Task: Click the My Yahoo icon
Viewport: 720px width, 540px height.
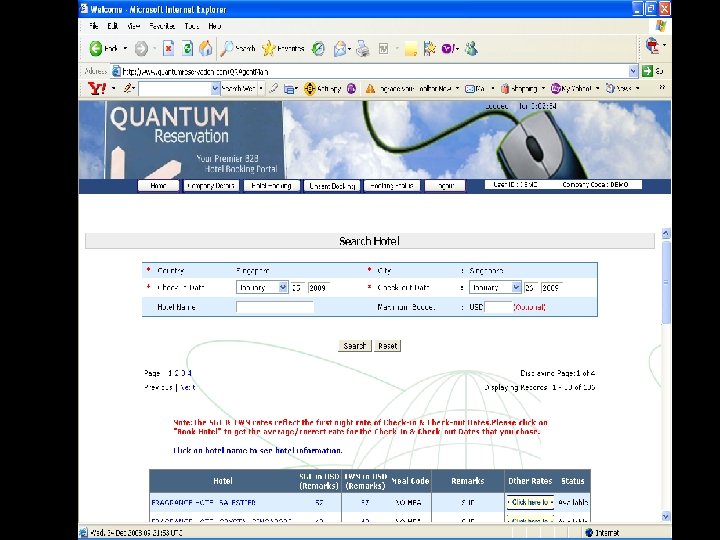Action: pyautogui.click(x=556, y=89)
